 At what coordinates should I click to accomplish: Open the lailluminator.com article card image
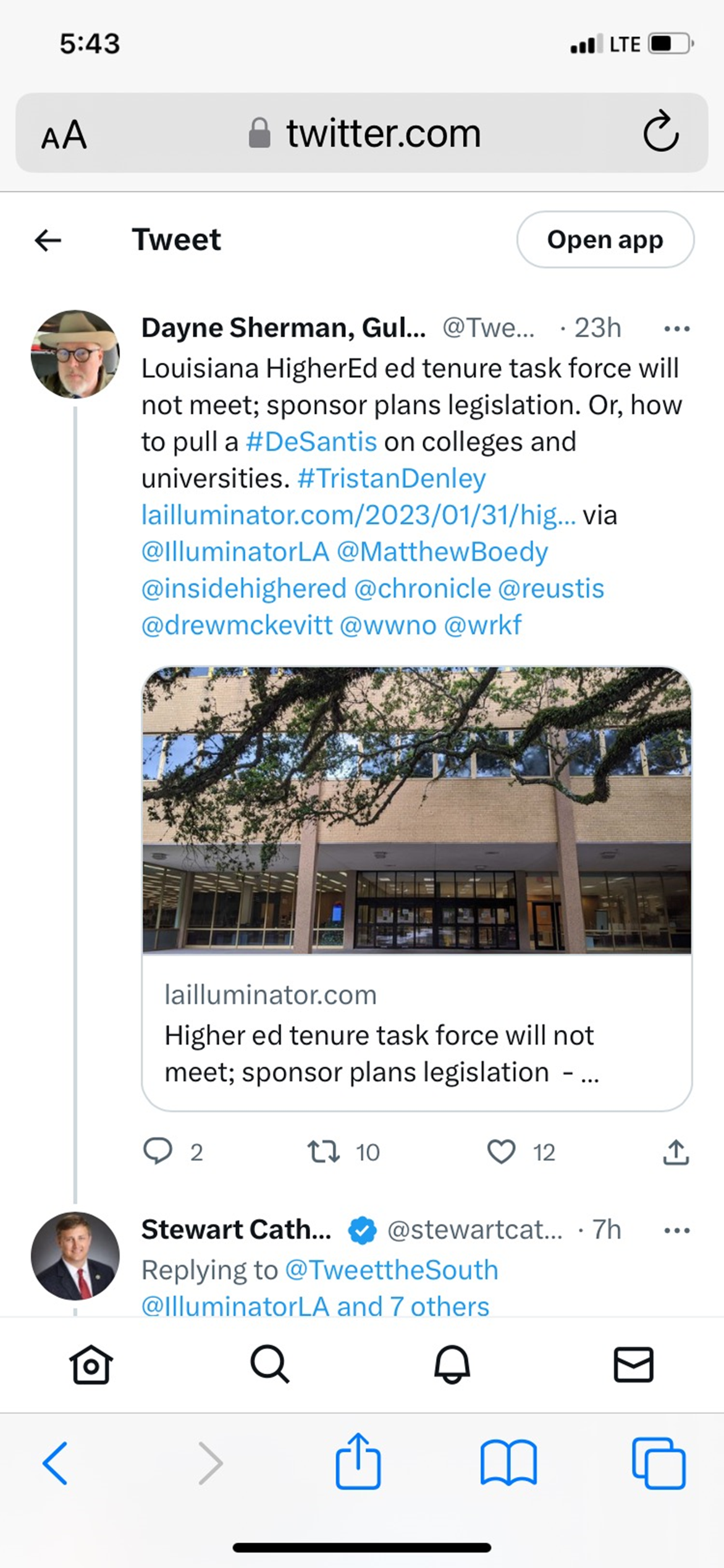pos(417,810)
